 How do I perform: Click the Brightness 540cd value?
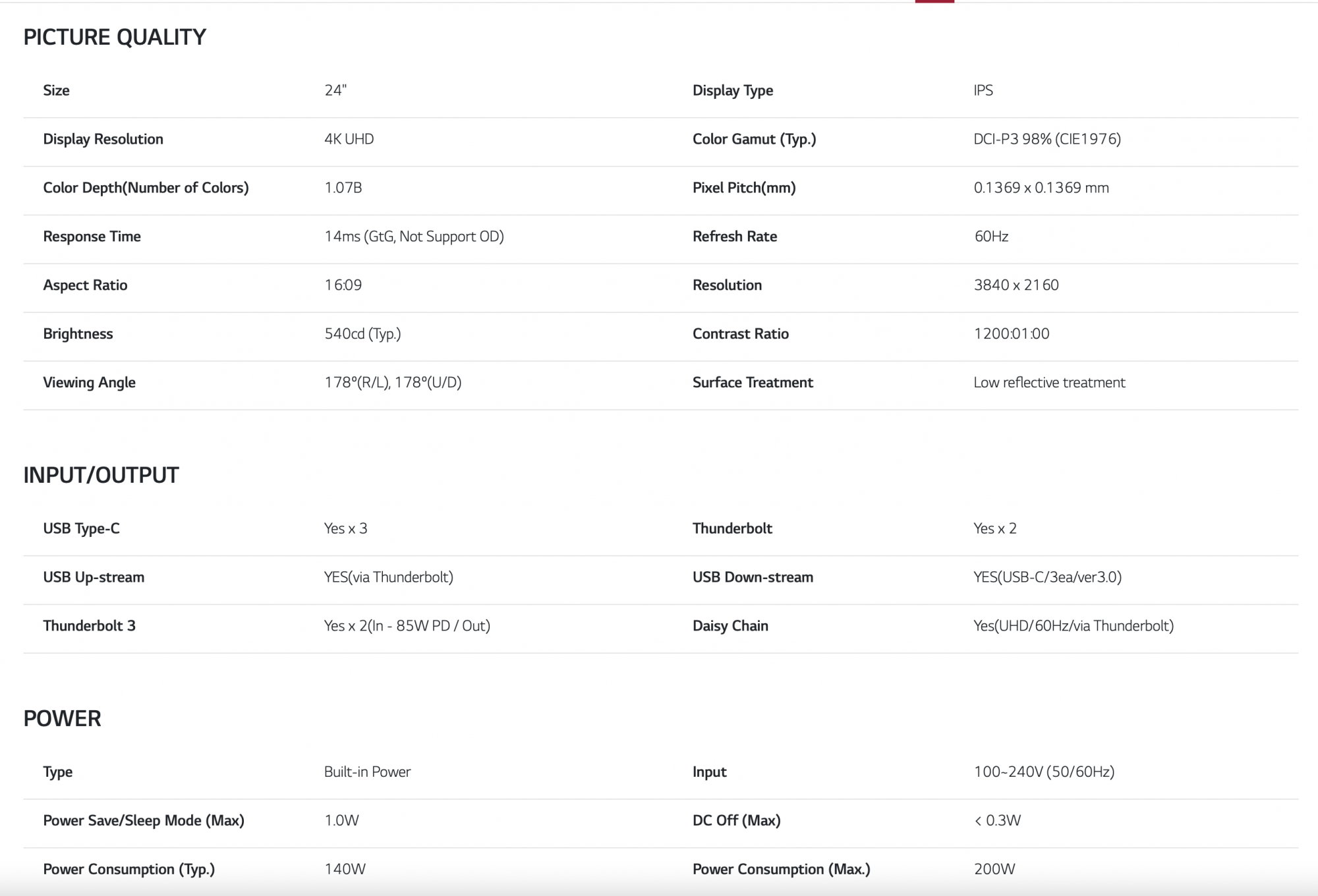(362, 334)
